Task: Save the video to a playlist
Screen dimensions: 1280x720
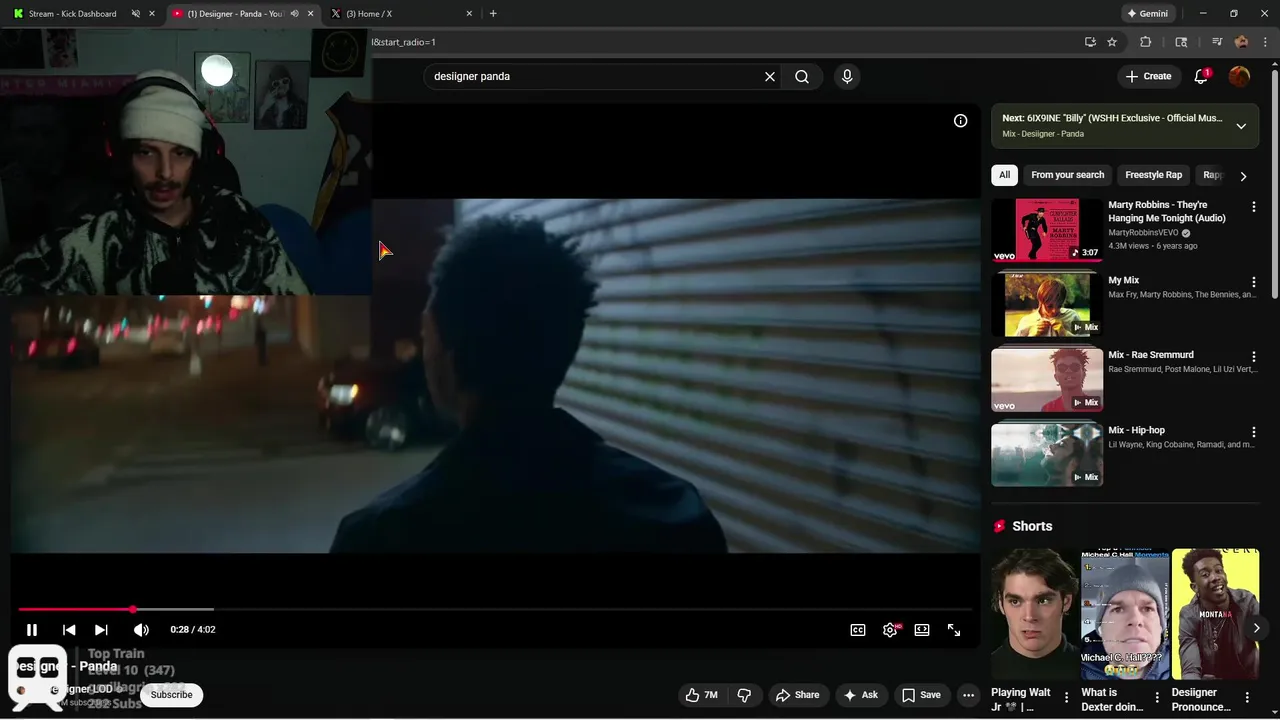Action: [921, 695]
